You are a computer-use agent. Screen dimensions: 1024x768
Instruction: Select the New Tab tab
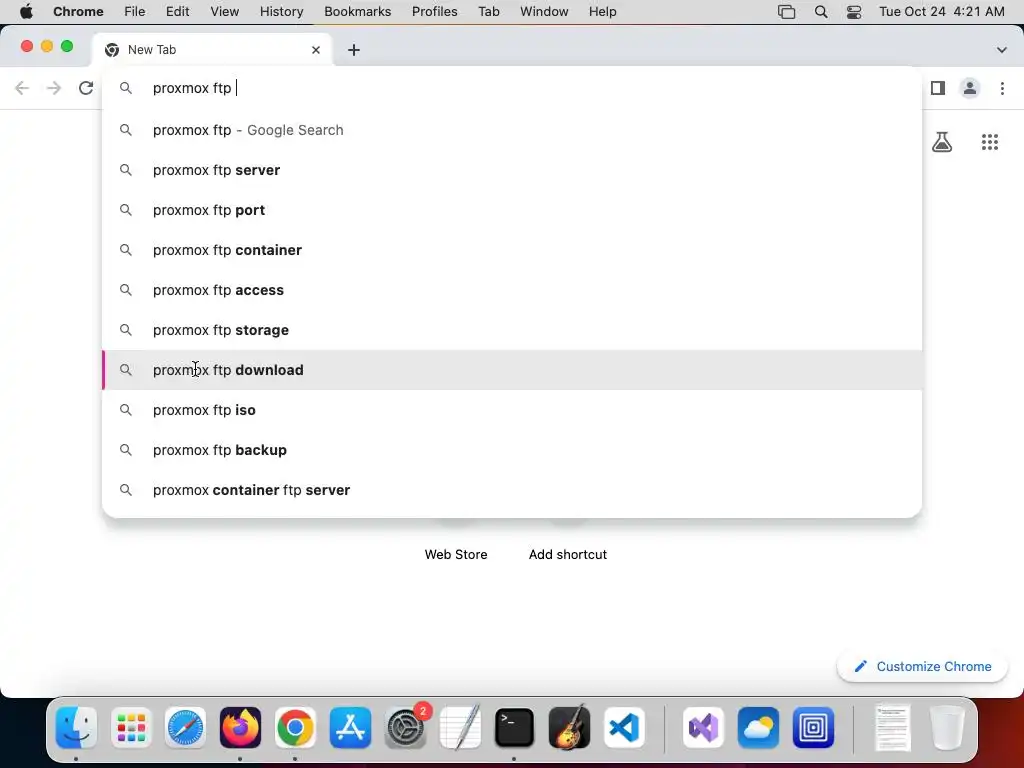(212, 50)
